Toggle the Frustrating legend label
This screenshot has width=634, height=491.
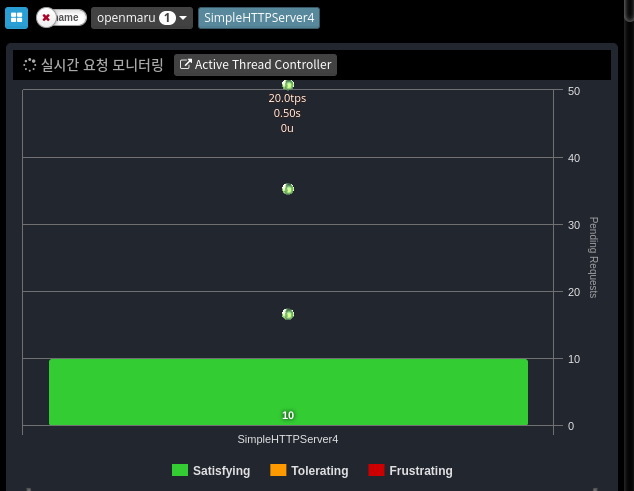[420, 470]
